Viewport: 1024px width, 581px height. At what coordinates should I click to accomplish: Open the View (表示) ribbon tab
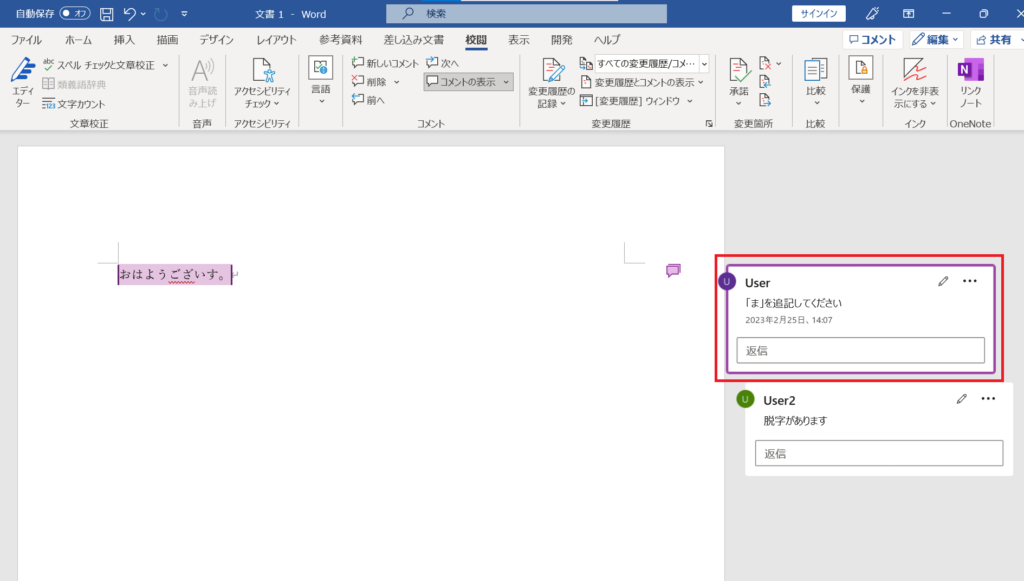tap(518, 40)
